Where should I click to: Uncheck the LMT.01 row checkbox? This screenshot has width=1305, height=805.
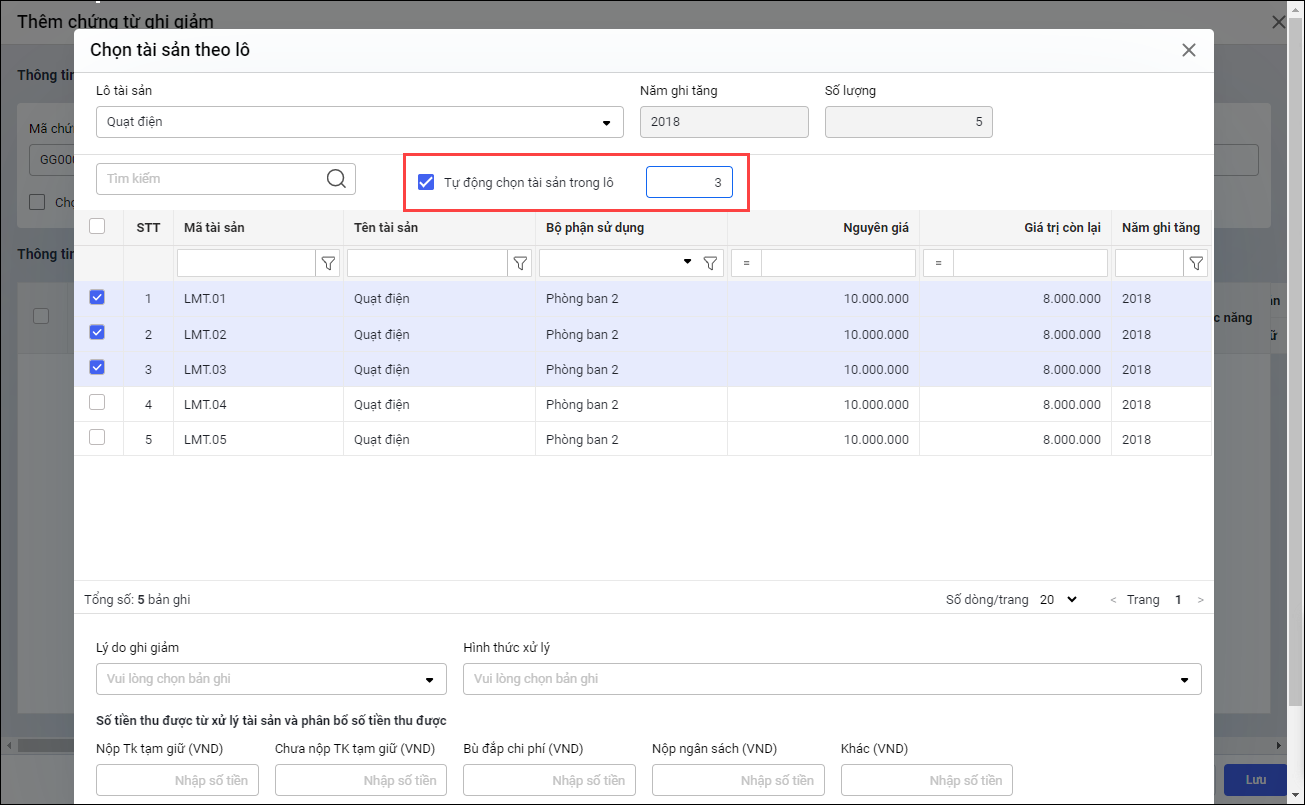click(x=97, y=297)
